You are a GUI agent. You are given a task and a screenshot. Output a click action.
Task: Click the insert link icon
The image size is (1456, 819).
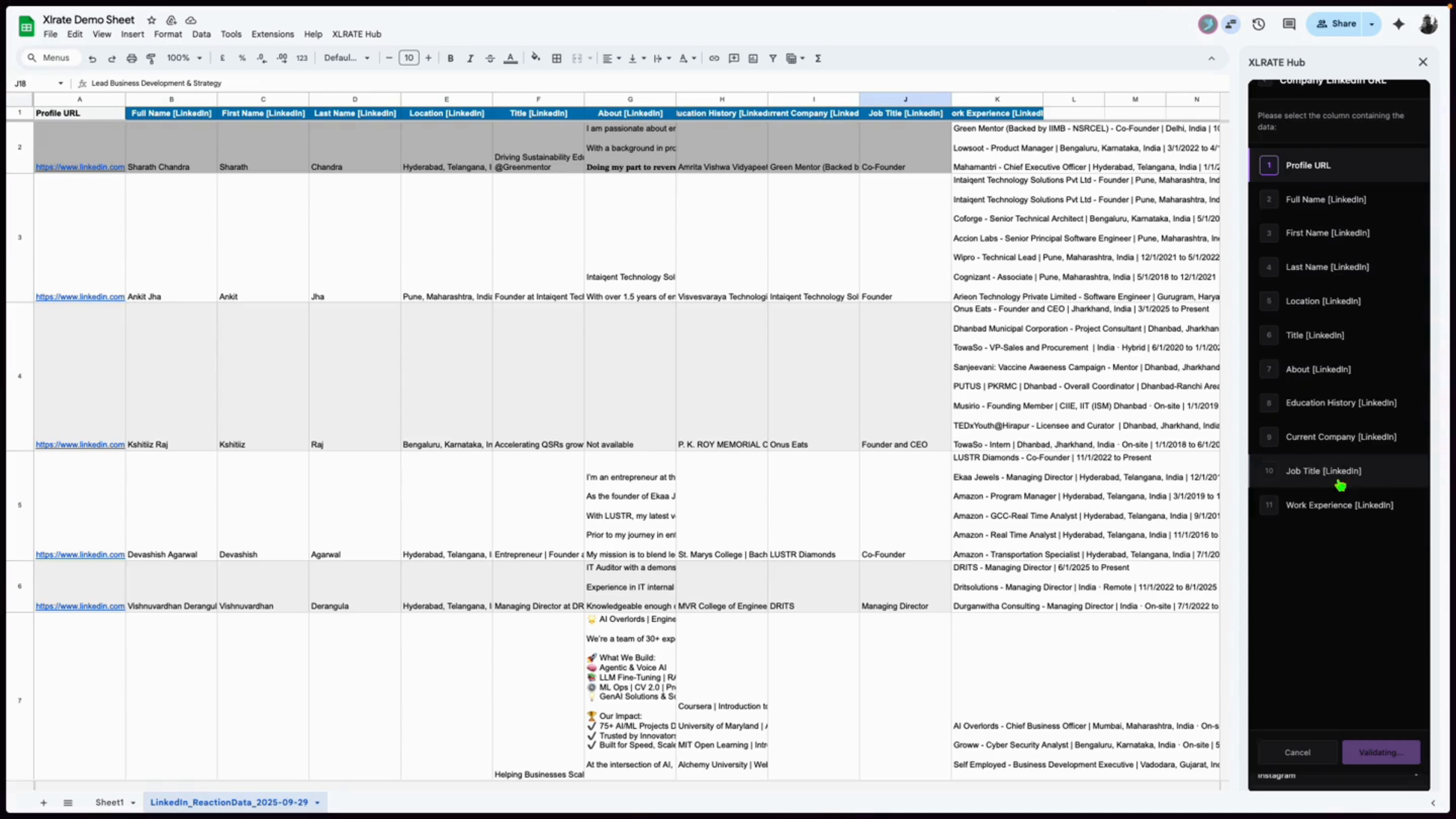tap(714, 58)
